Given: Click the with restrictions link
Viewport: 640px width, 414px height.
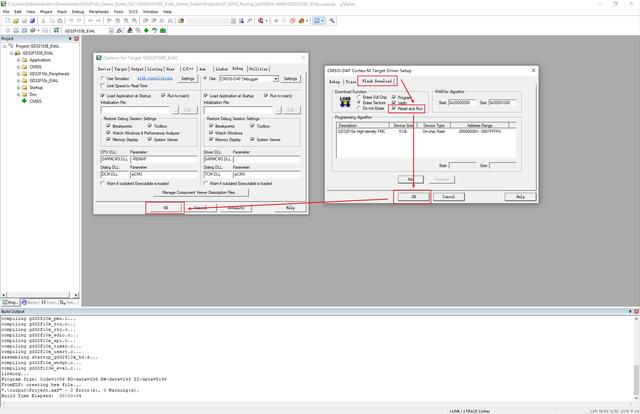Looking at the screenshot, I should tap(155, 78).
